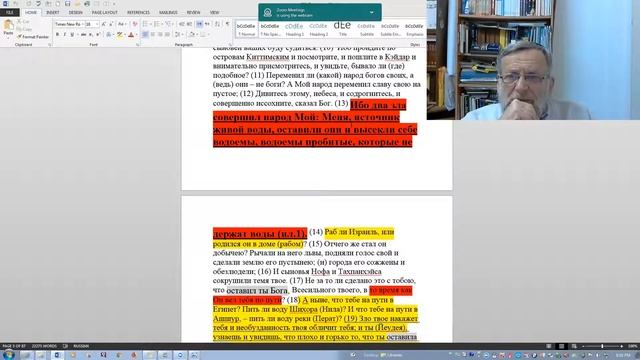Click the Zoom Meetings notification camera icon

(x=268, y=12)
